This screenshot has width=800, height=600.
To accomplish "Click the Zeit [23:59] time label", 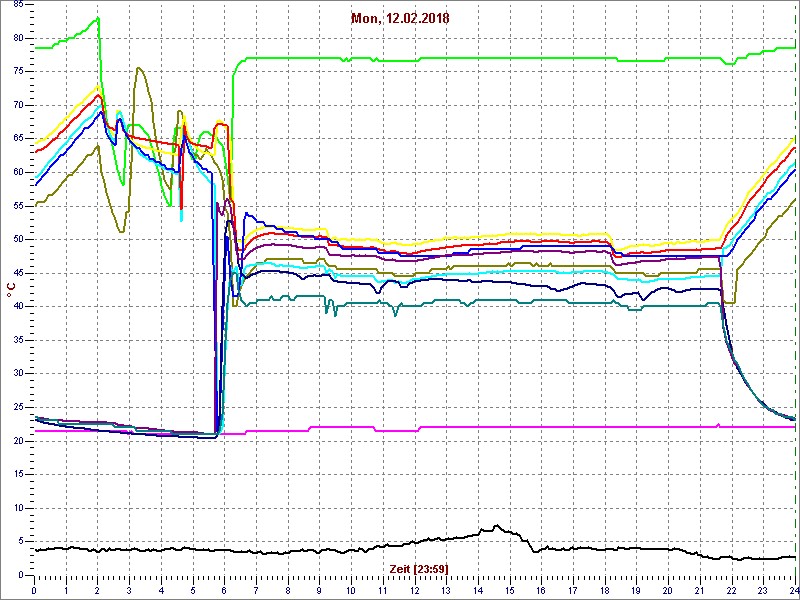I will 416,568.
